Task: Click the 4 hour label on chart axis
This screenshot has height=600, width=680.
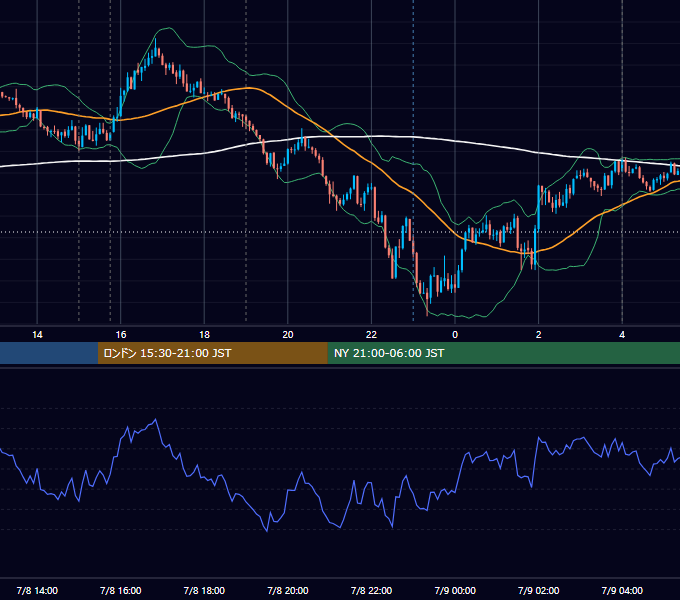Action: [x=622, y=335]
